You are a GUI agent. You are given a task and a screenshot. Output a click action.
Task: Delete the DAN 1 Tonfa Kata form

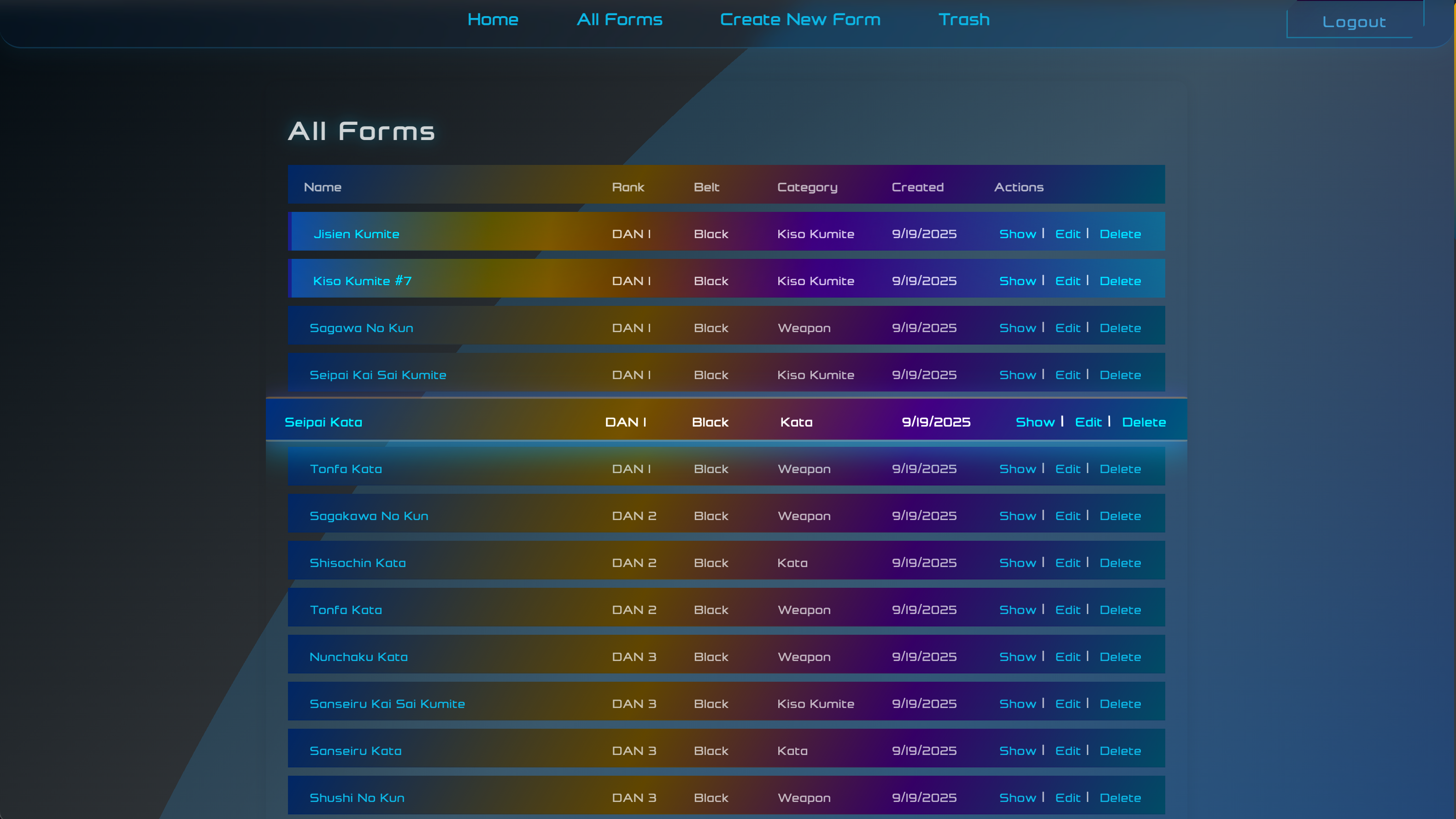click(1120, 469)
